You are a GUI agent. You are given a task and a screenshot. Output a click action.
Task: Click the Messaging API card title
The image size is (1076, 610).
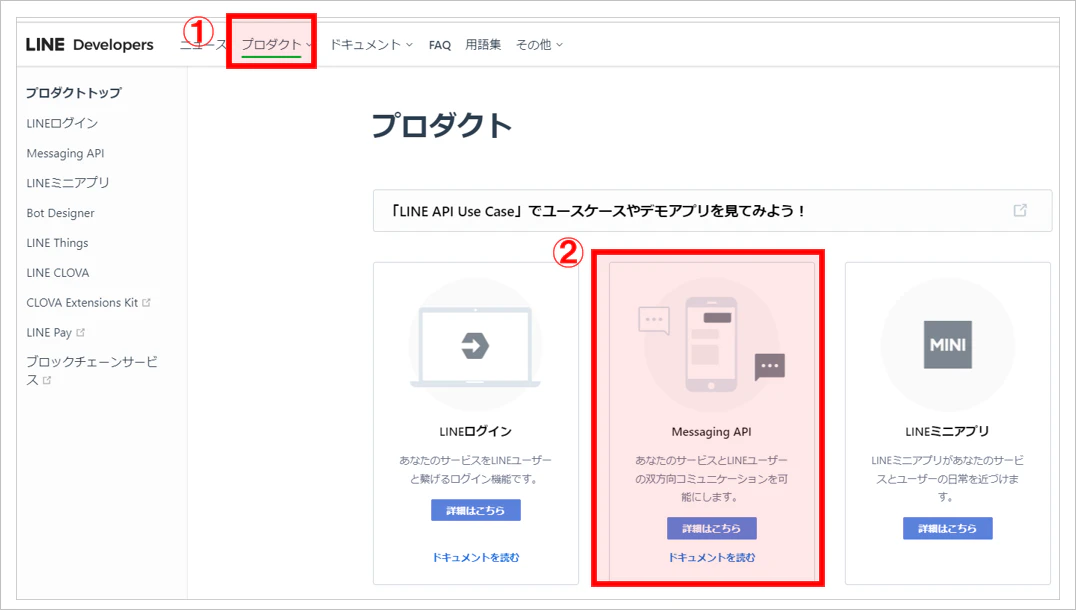click(x=712, y=432)
